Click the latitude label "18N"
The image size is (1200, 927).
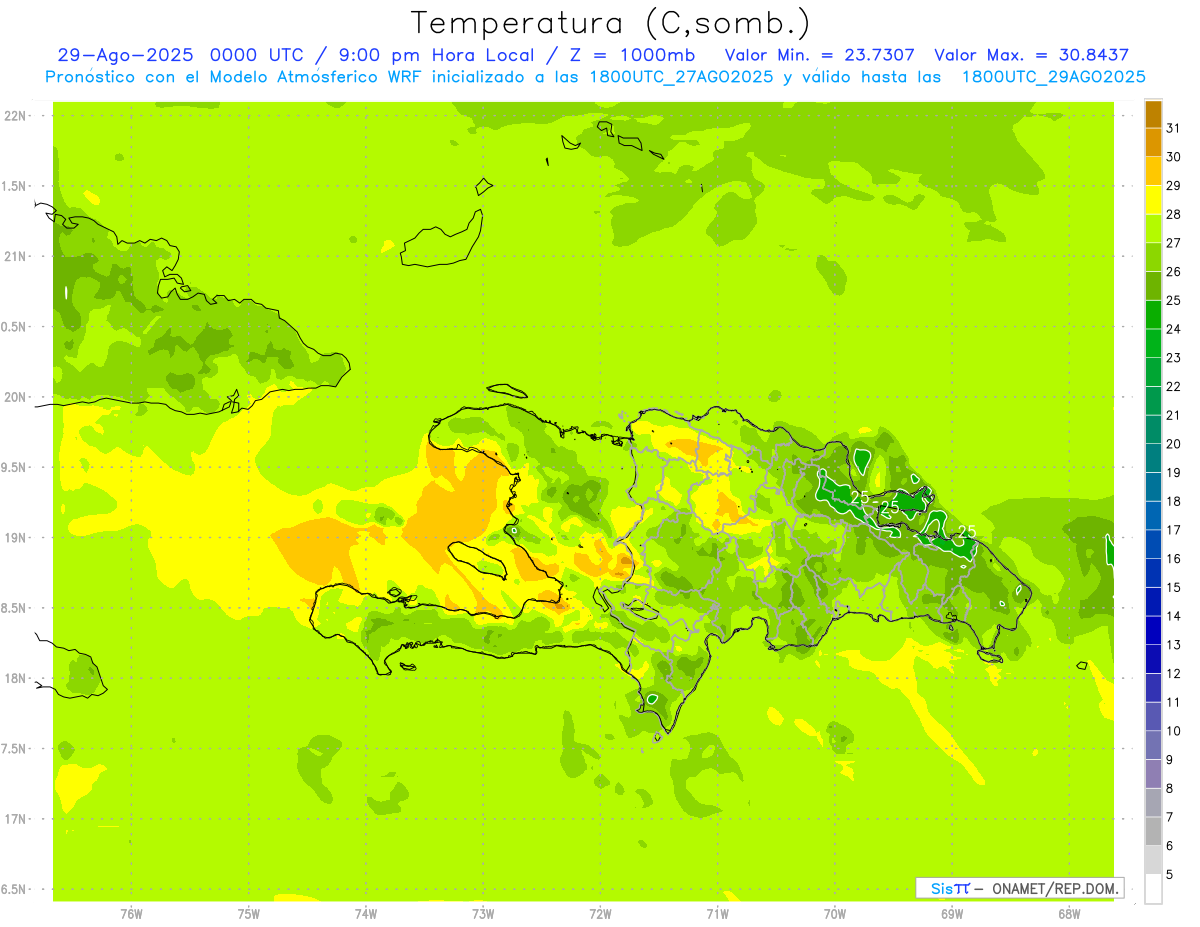tap(16, 679)
